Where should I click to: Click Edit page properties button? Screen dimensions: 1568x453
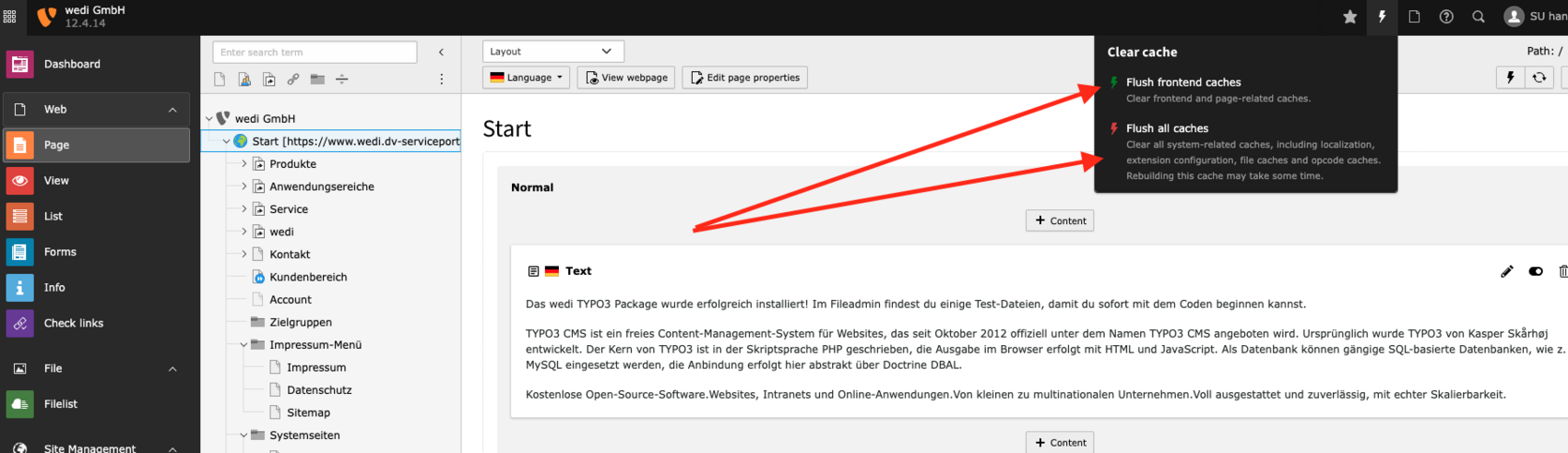[x=744, y=77]
